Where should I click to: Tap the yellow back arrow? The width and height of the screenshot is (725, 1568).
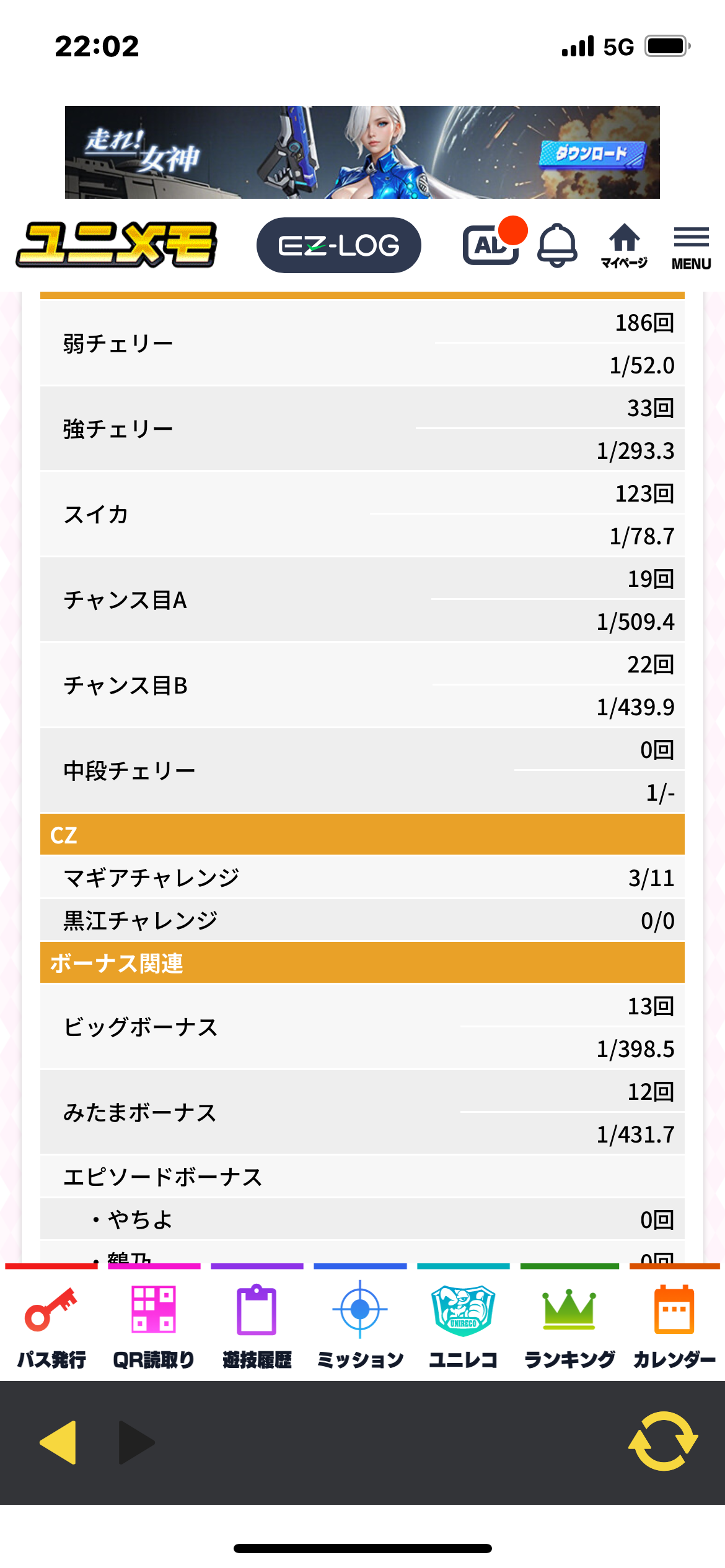click(58, 1442)
